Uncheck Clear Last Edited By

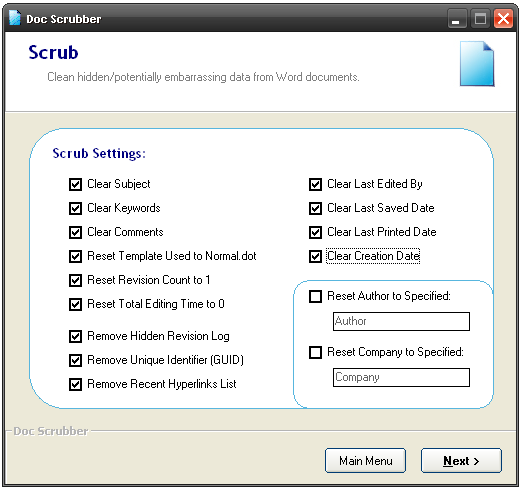[315, 184]
